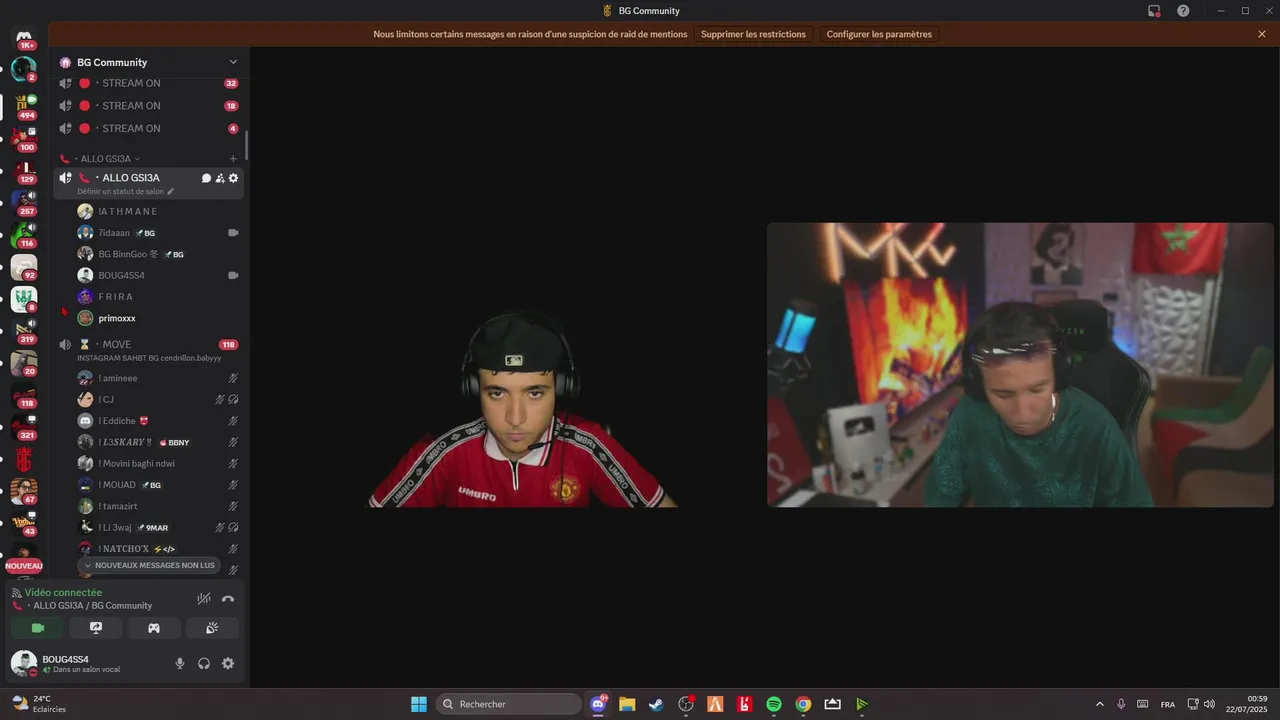Open server with 67 unread badge
Image resolution: width=1280 pixels, height=720 pixels.
coord(24,491)
